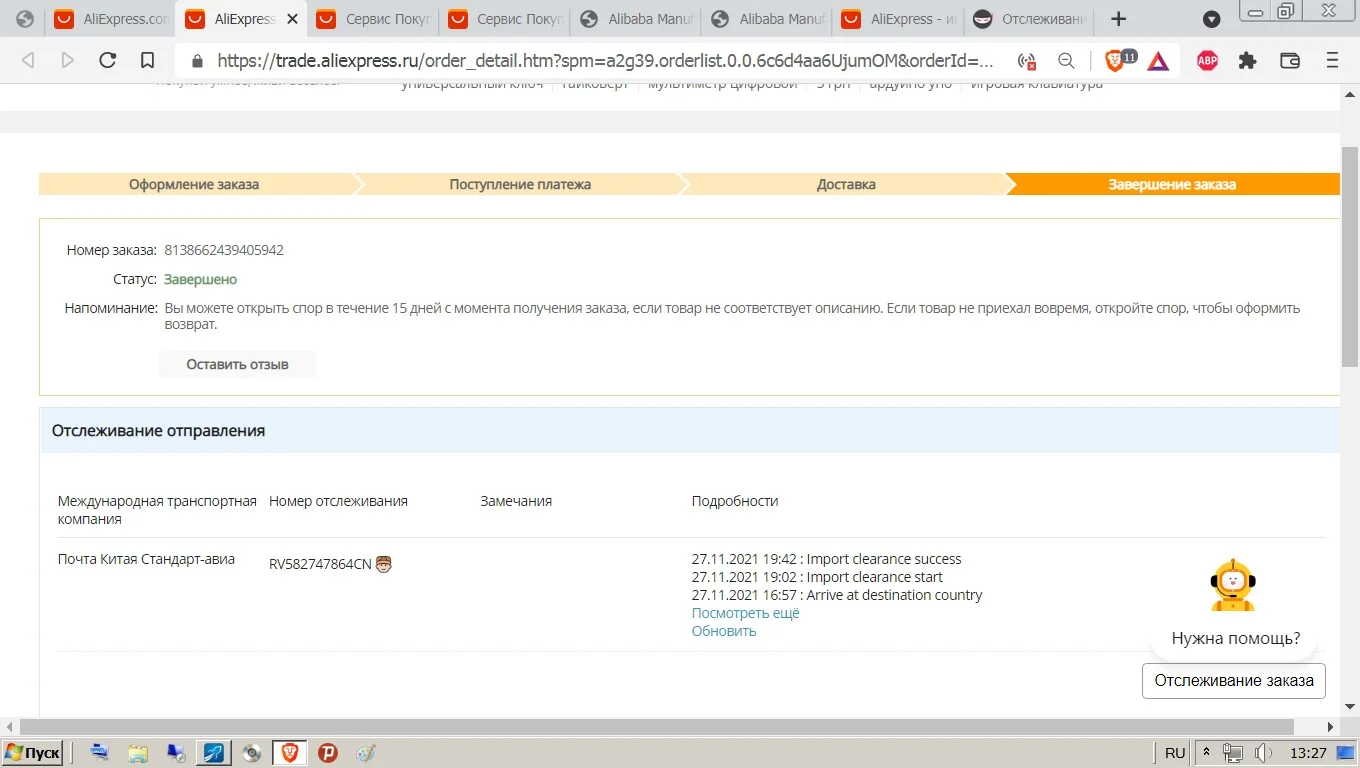Click the page vertical scrollbar thumb
Viewport: 1360px width, 768px height.
pyautogui.click(x=1349, y=257)
